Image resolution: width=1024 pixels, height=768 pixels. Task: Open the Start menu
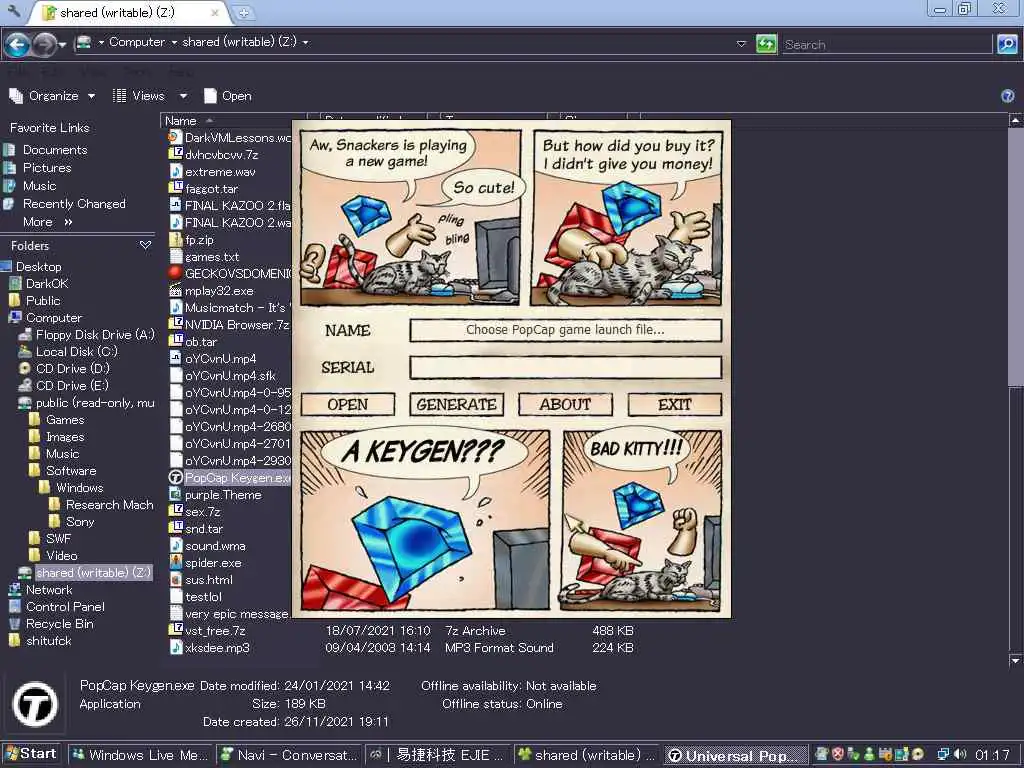[x=31, y=754]
